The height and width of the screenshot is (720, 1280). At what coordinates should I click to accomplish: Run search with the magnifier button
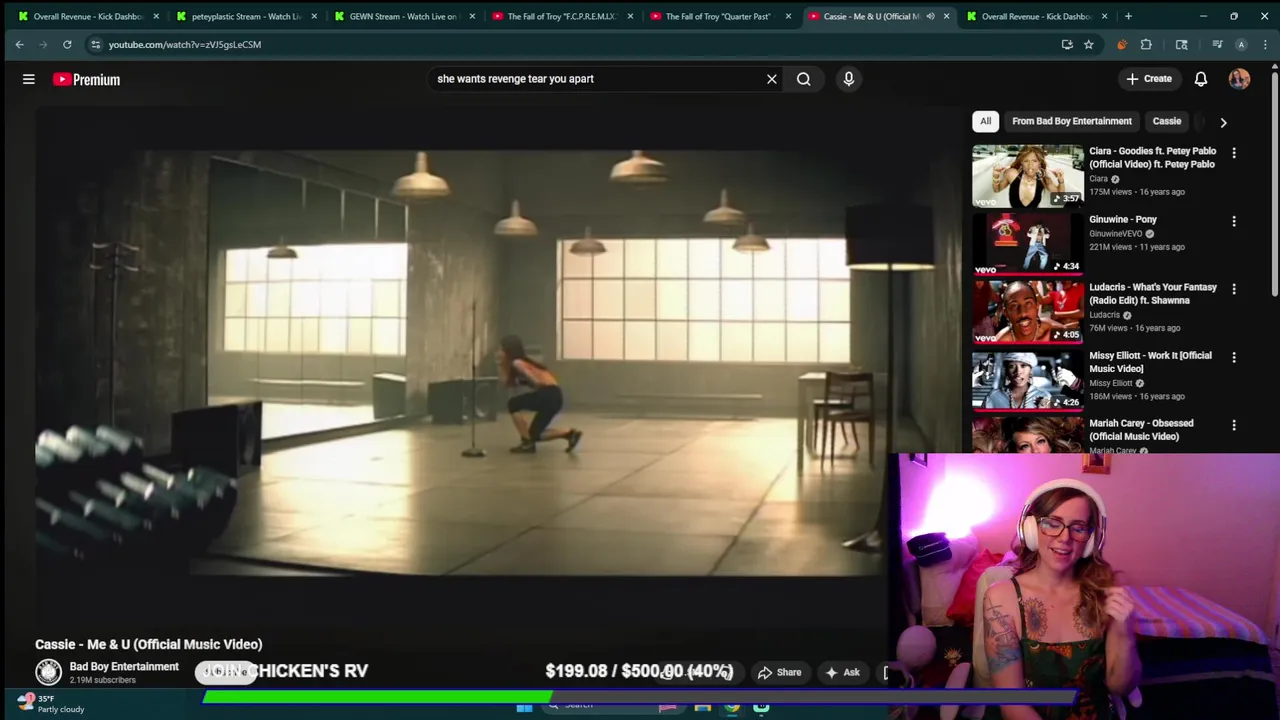point(804,79)
